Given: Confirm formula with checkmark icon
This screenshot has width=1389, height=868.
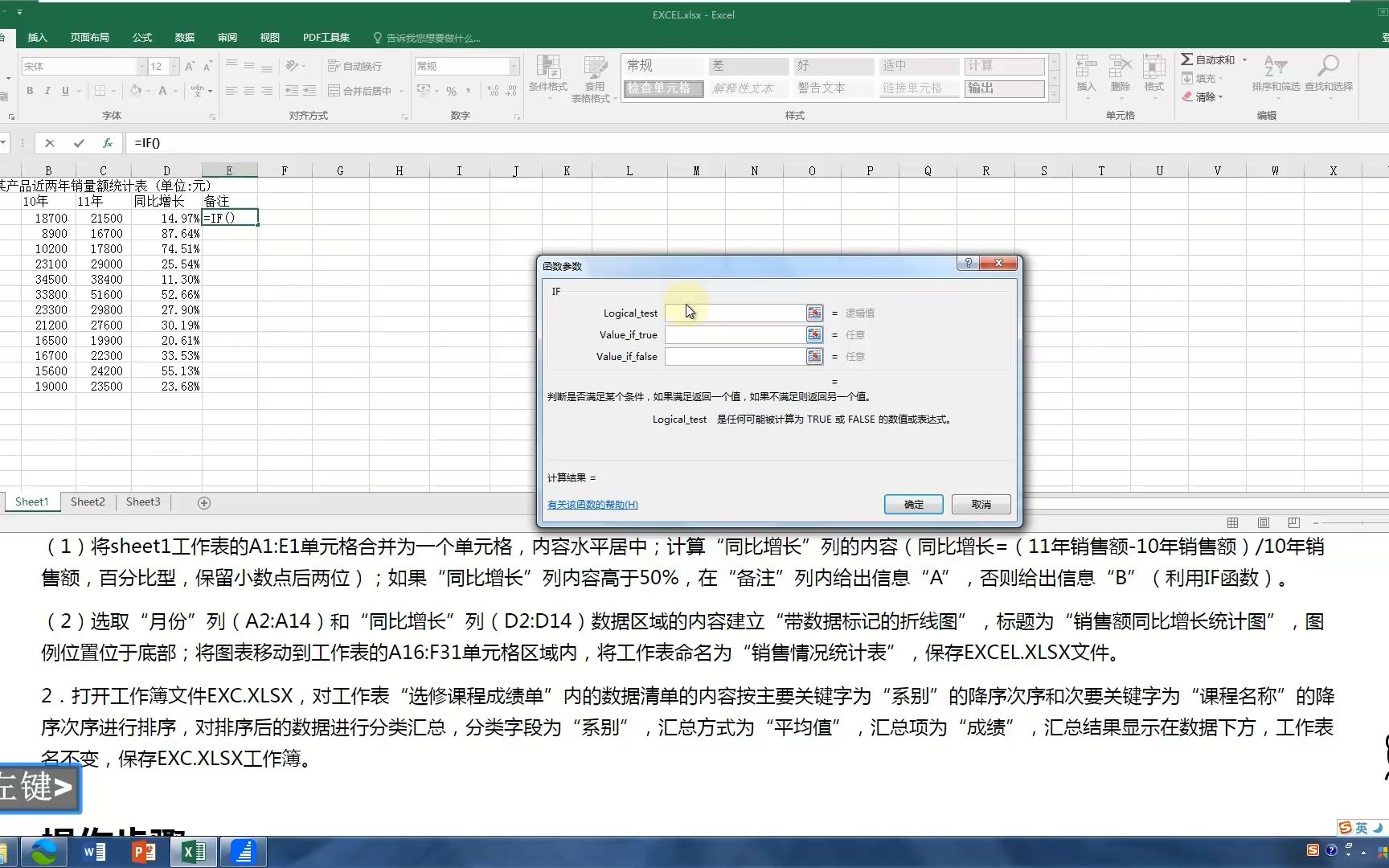Looking at the screenshot, I should pyautogui.click(x=79, y=143).
